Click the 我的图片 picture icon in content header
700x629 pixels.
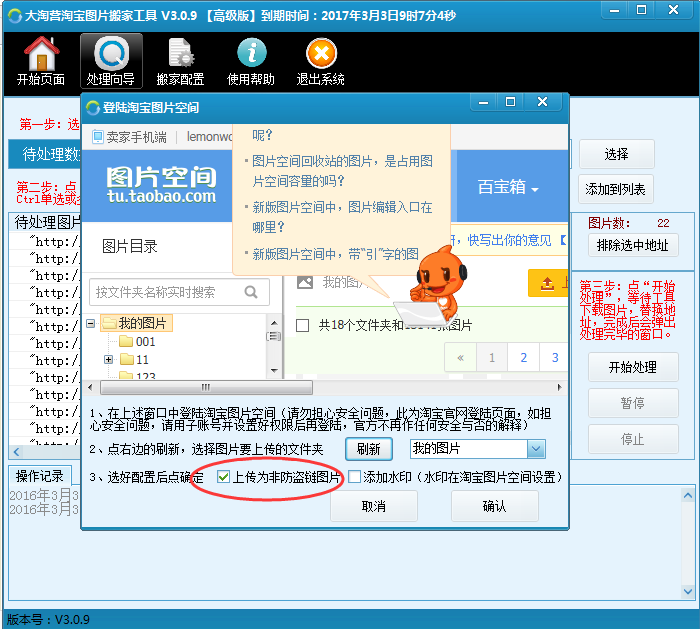point(305,282)
